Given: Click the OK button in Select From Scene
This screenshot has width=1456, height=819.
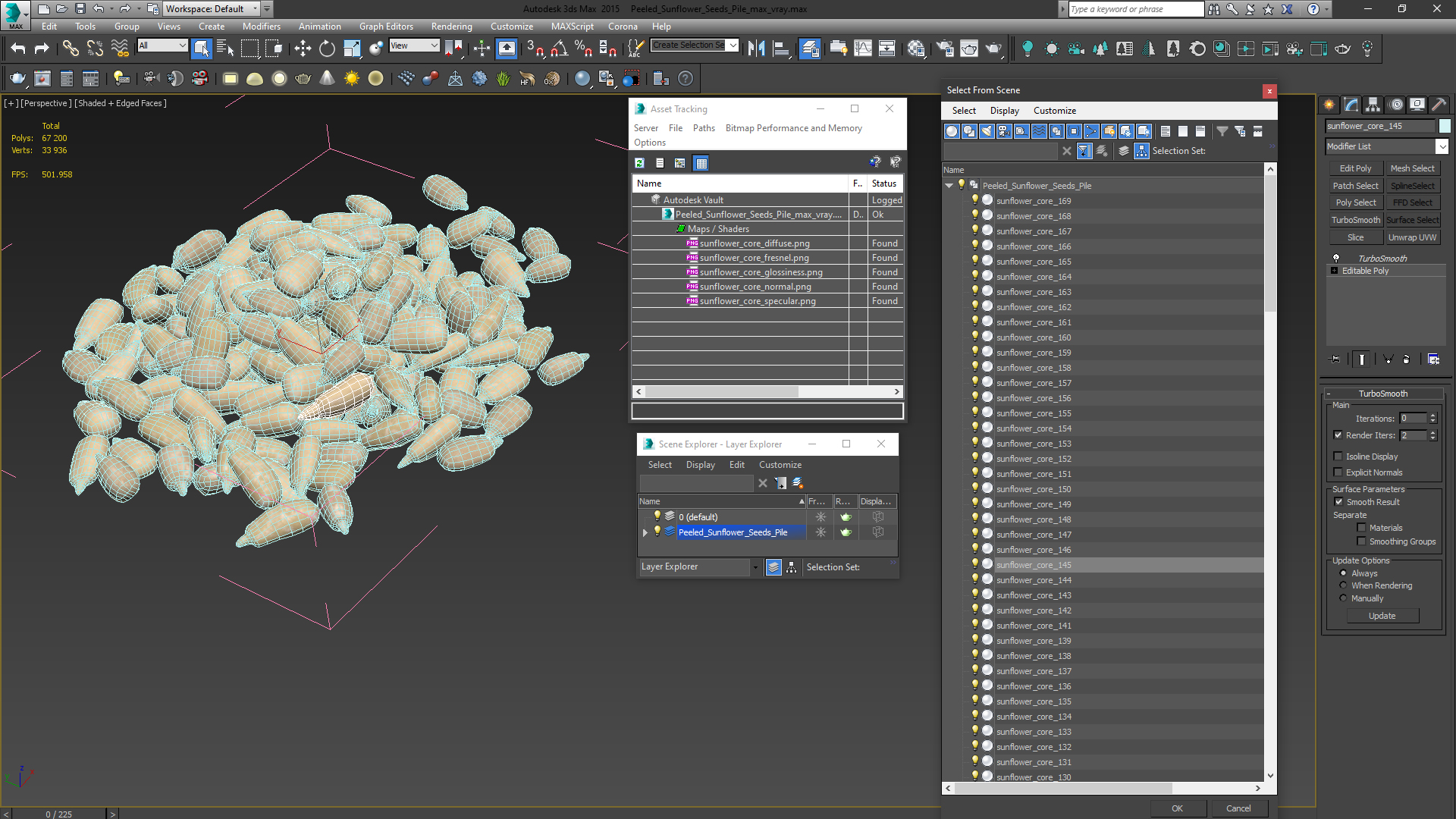Looking at the screenshot, I should 1177,807.
